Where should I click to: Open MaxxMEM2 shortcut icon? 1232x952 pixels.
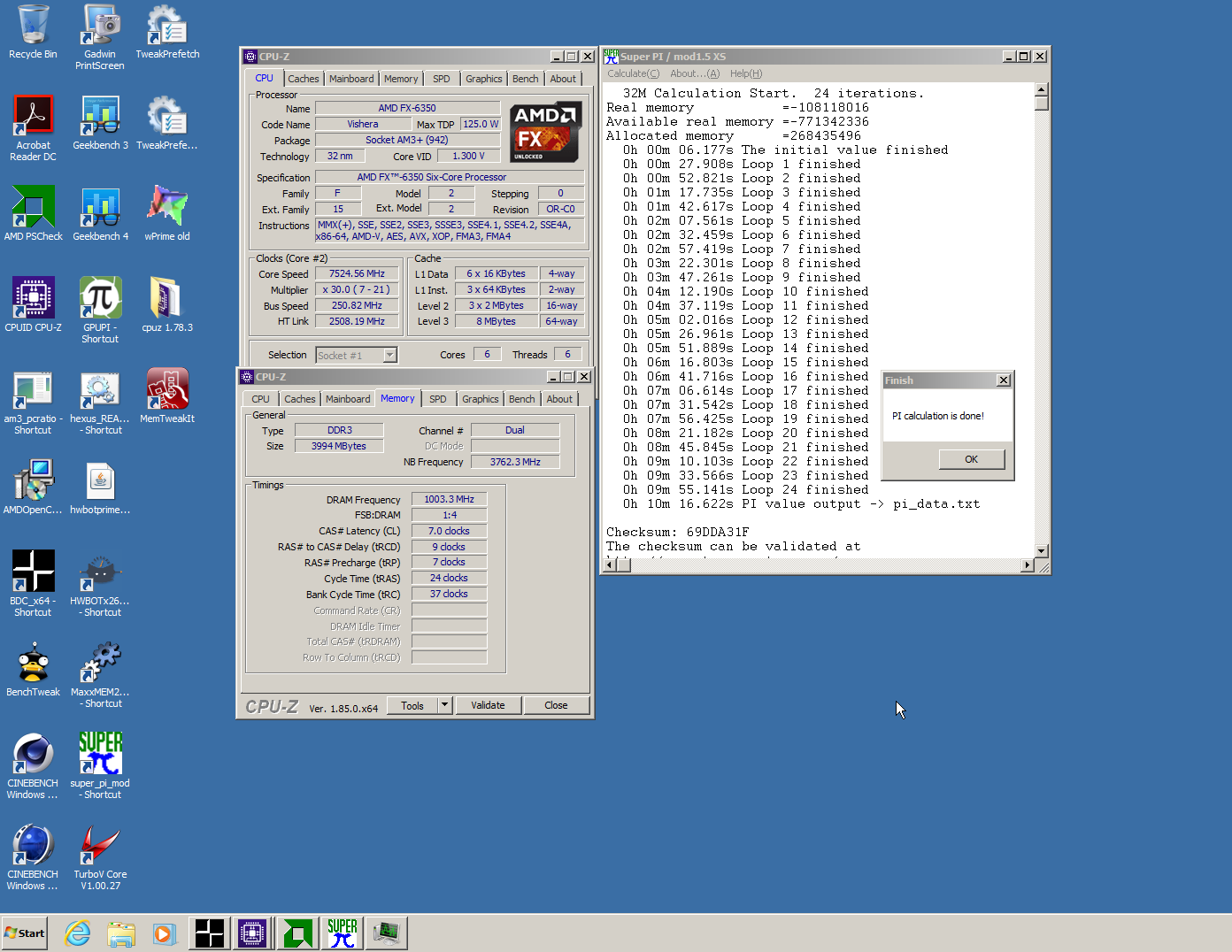pos(100,675)
